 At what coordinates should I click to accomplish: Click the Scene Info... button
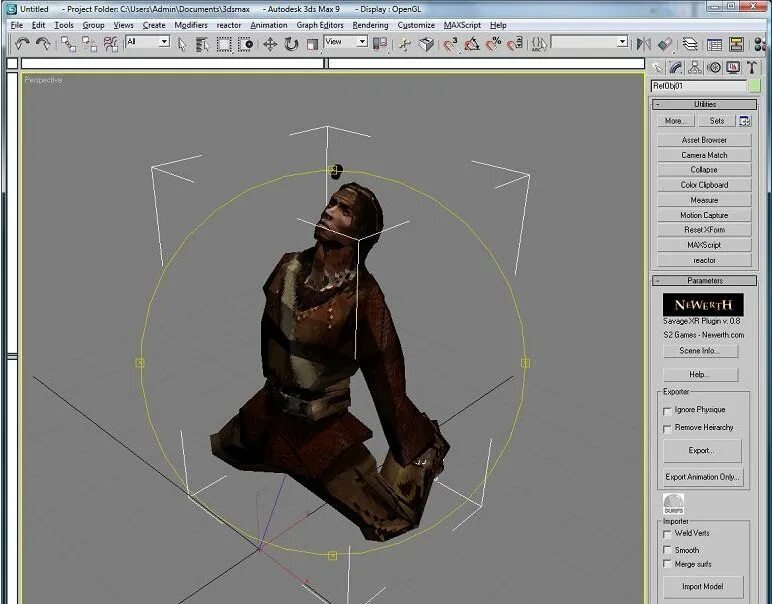tap(700, 351)
